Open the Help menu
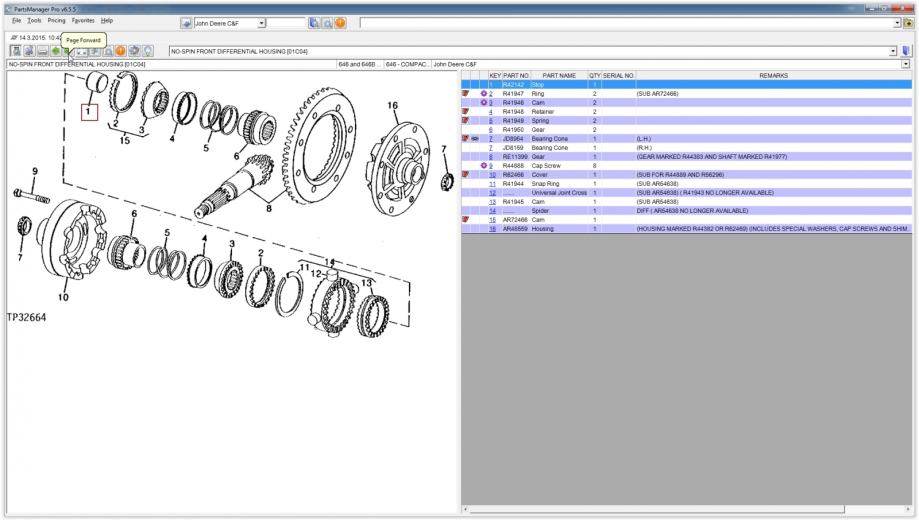 107,21
